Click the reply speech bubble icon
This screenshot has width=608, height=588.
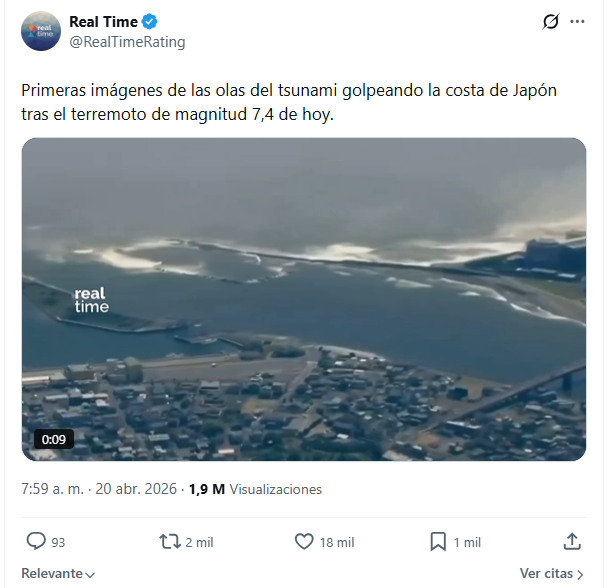point(36,541)
